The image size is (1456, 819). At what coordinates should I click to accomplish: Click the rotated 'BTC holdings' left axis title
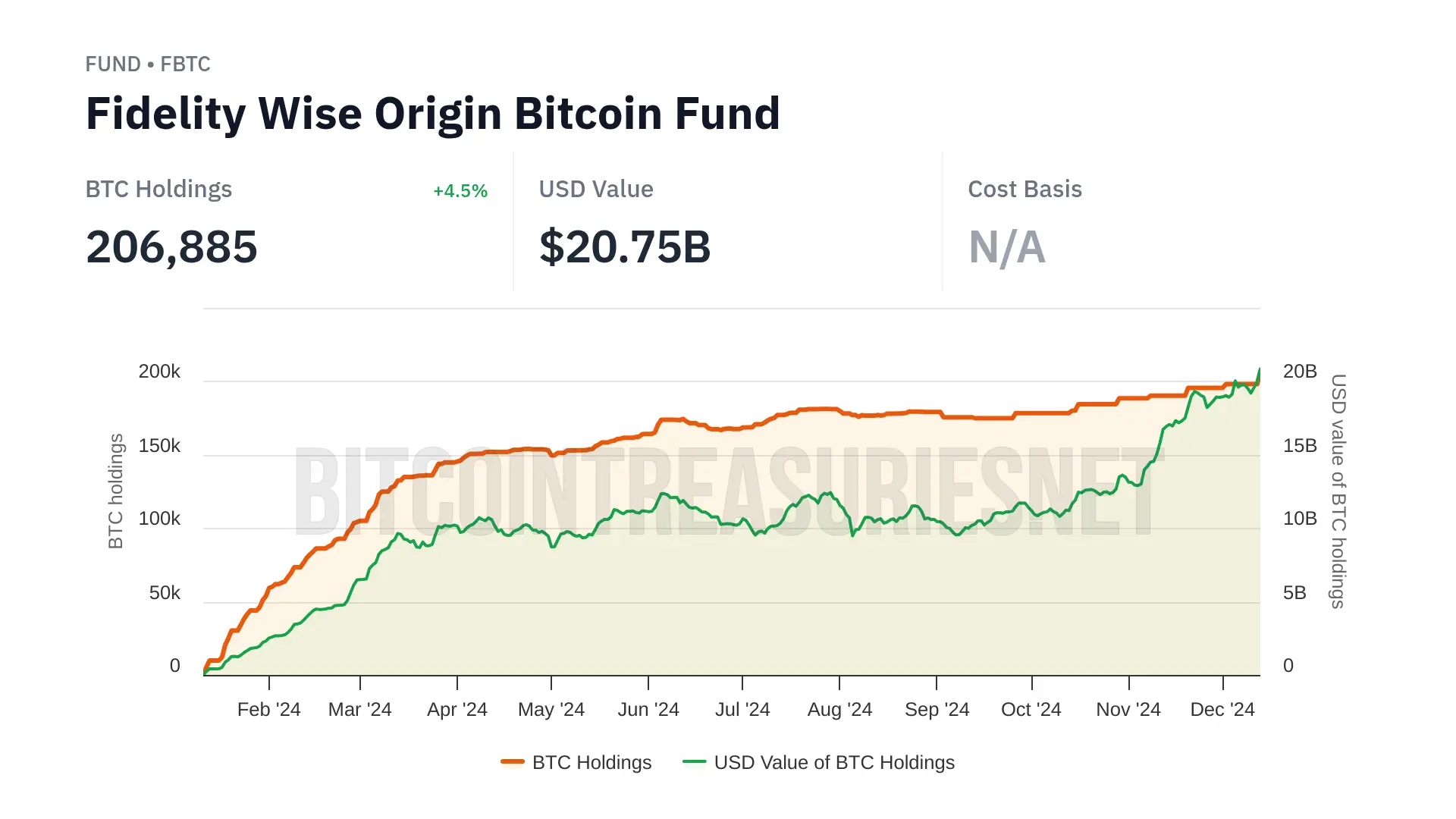point(115,491)
